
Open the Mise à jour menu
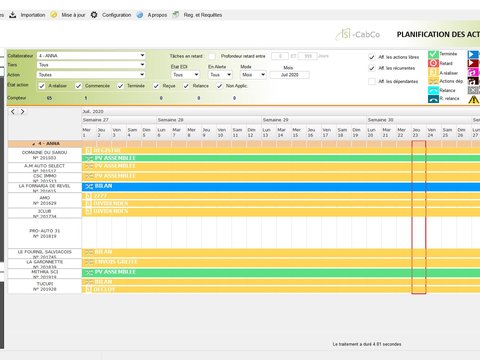[x=73, y=15]
